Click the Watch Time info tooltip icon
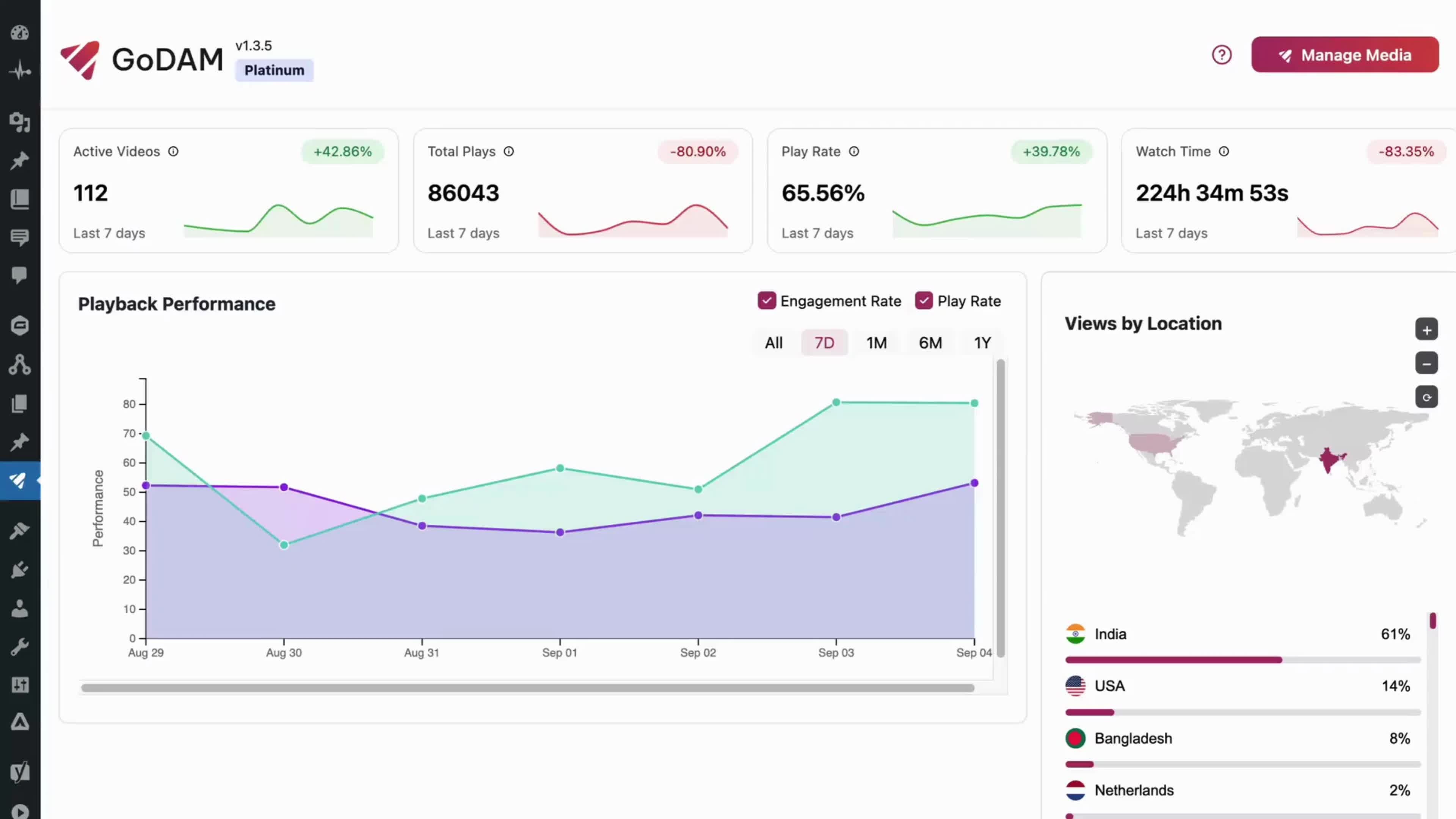 coord(1224,152)
